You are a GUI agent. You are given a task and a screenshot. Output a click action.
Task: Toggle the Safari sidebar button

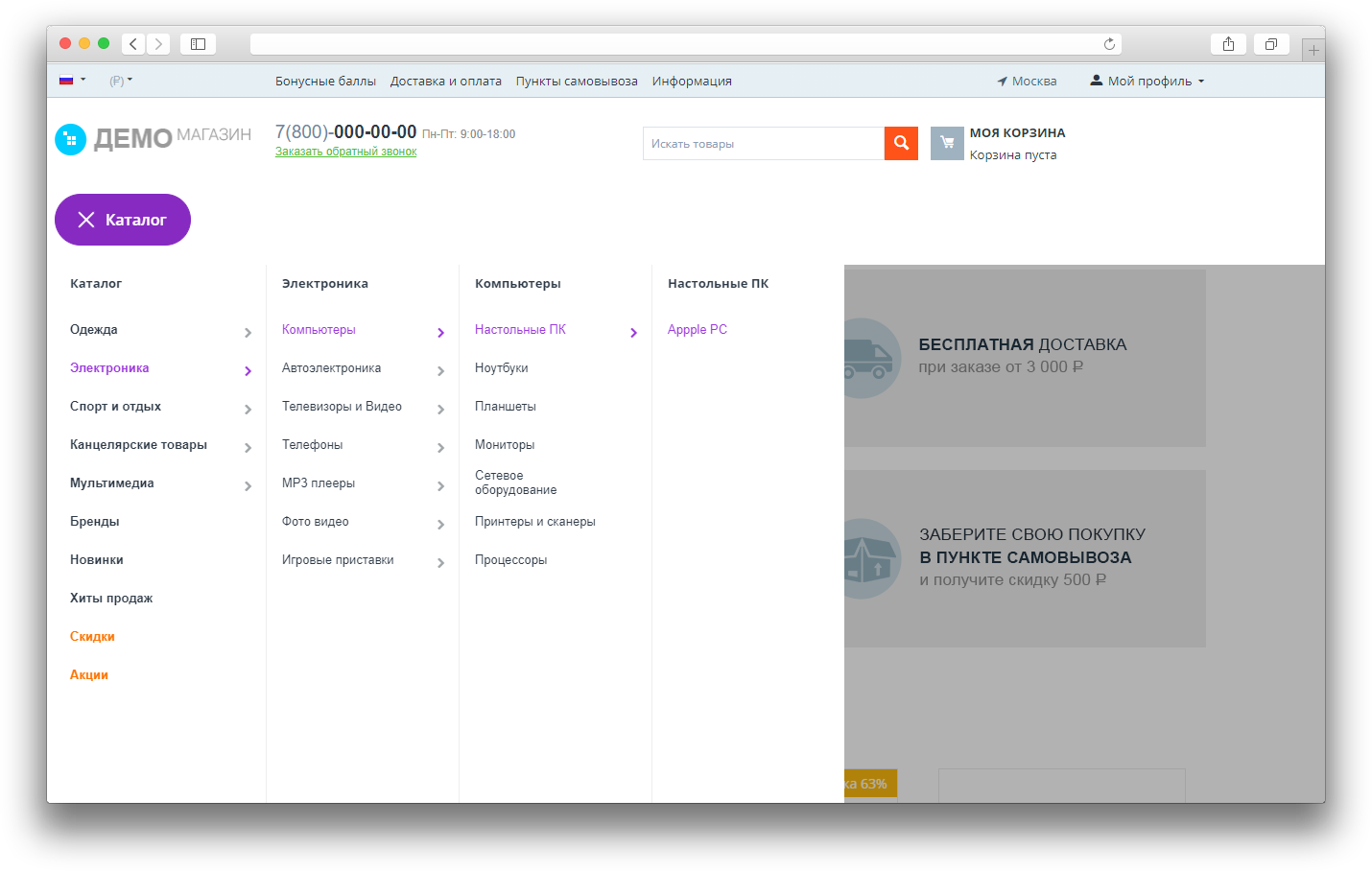tap(198, 44)
